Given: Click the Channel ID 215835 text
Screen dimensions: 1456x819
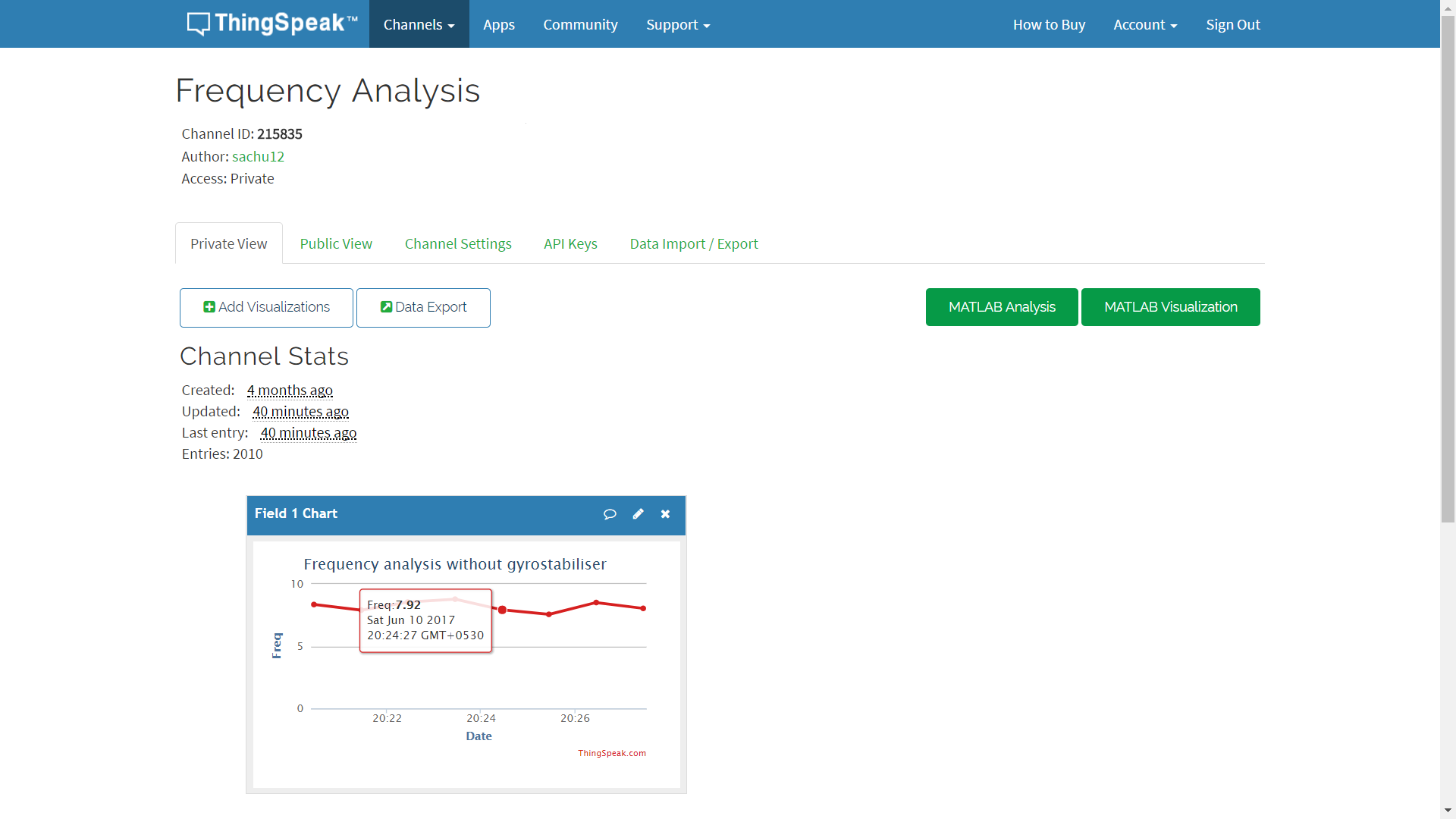Looking at the screenshot, I should tap(242, 133).
